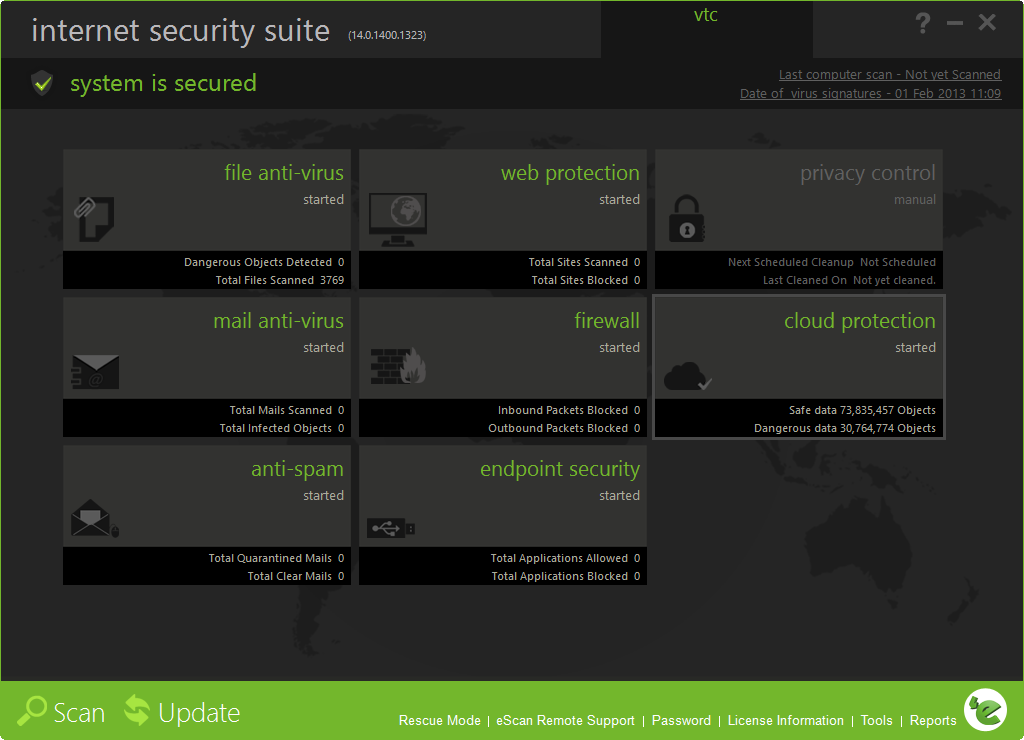Open License Information link
The image size is (1024, 740).
coord(785,720)
